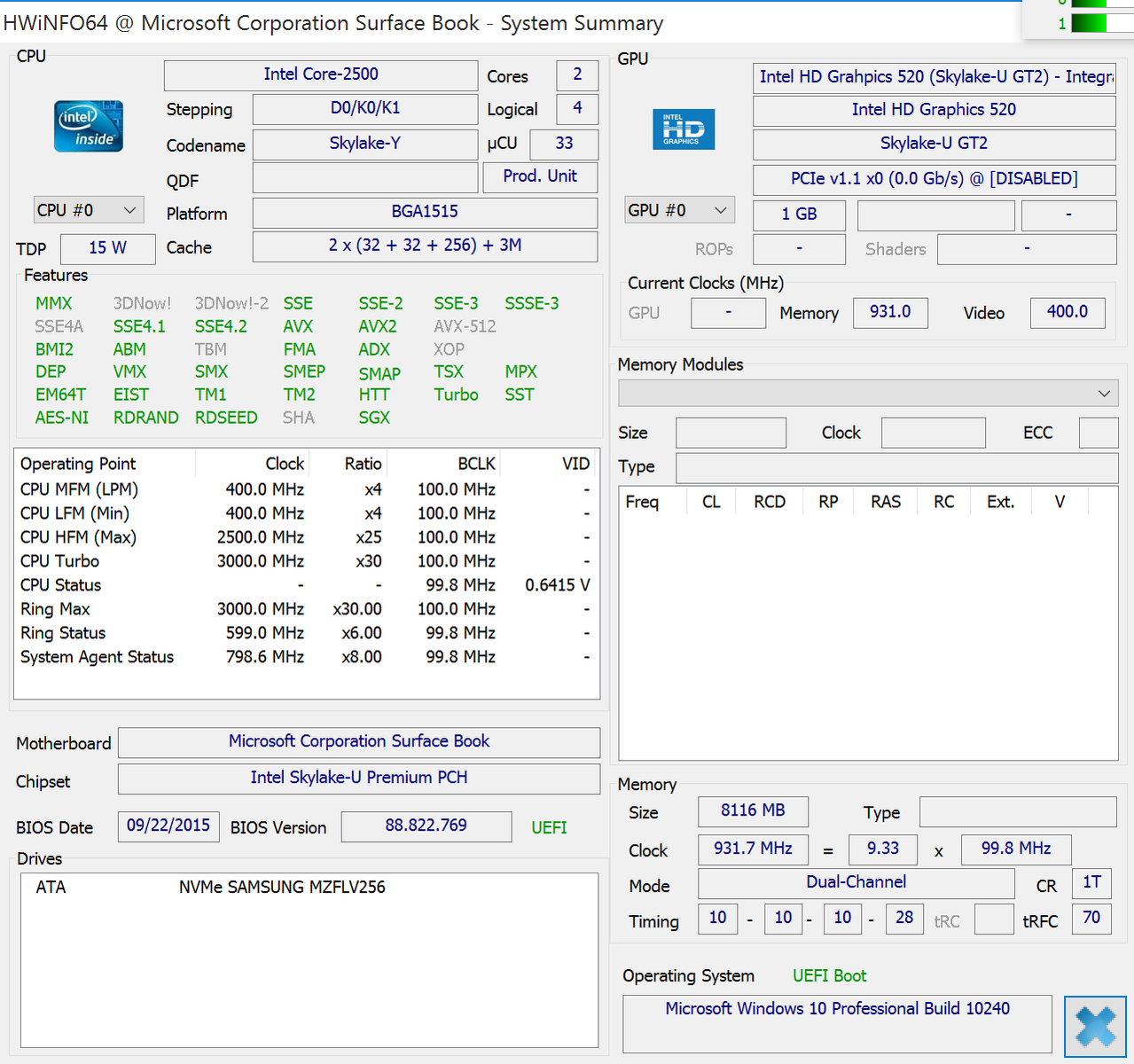Viewport: 1134px width, 1064px height.
Task: Click the Platform field BGA1515
Action: [x=425, y=212]
